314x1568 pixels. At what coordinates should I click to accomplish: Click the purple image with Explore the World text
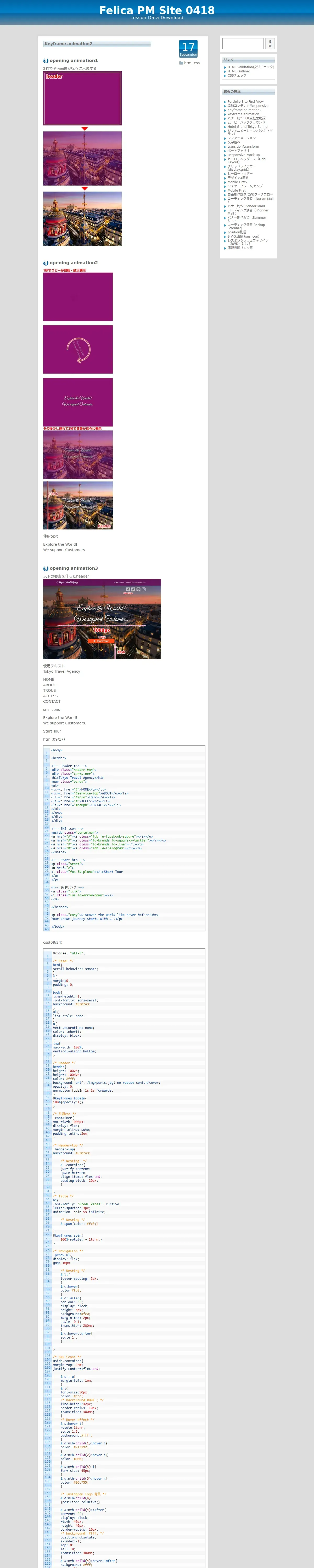(78, 402)
